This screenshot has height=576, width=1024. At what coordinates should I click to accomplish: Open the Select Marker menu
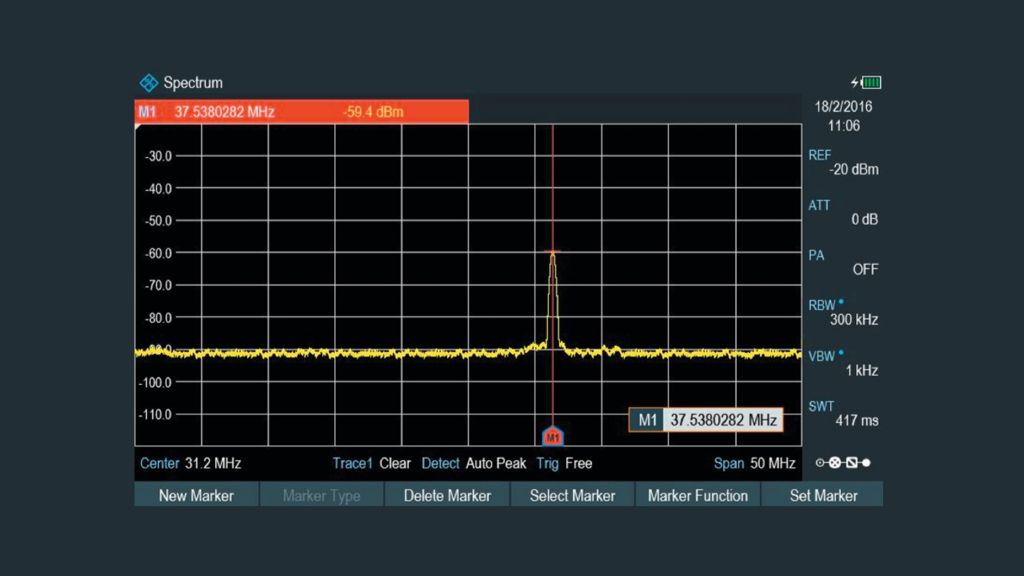point(572,495)
